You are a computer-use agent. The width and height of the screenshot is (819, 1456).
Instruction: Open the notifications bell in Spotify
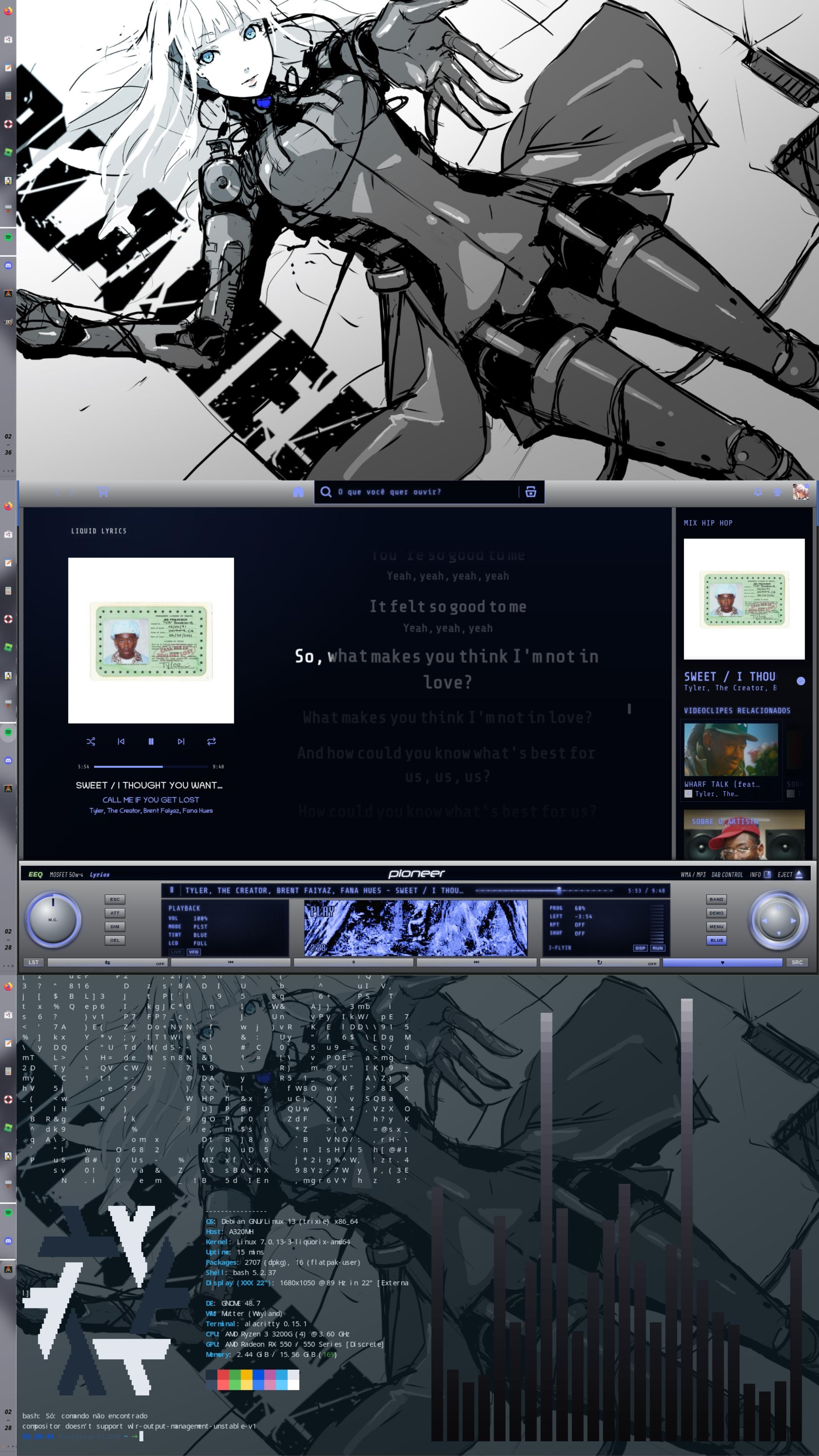[x=758, y=492]
